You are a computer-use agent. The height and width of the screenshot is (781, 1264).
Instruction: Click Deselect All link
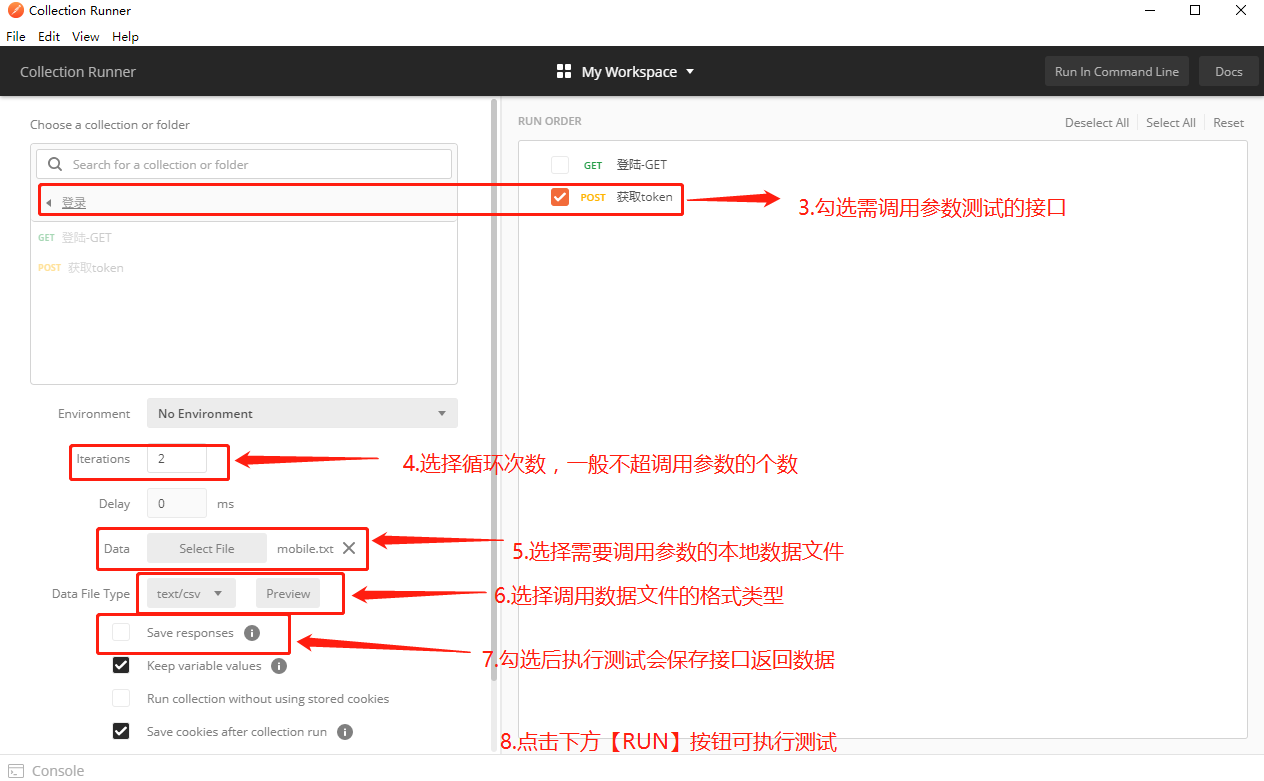(x=1097, y=122)
